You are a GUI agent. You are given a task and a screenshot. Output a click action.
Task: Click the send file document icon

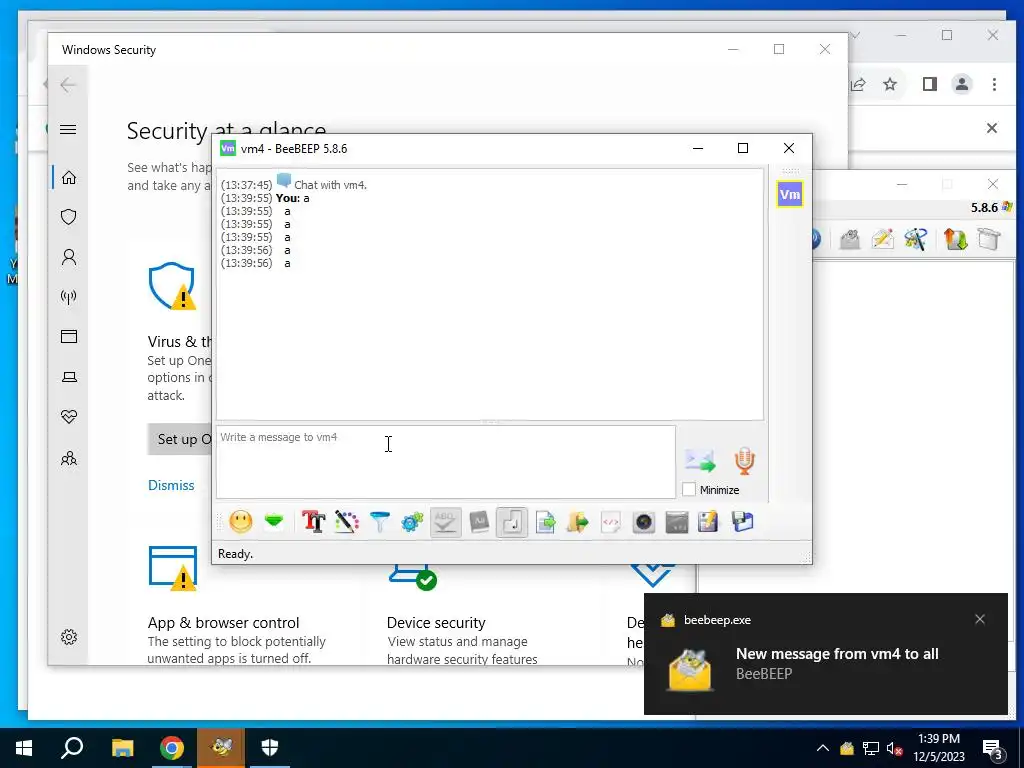tap(545, 522)
